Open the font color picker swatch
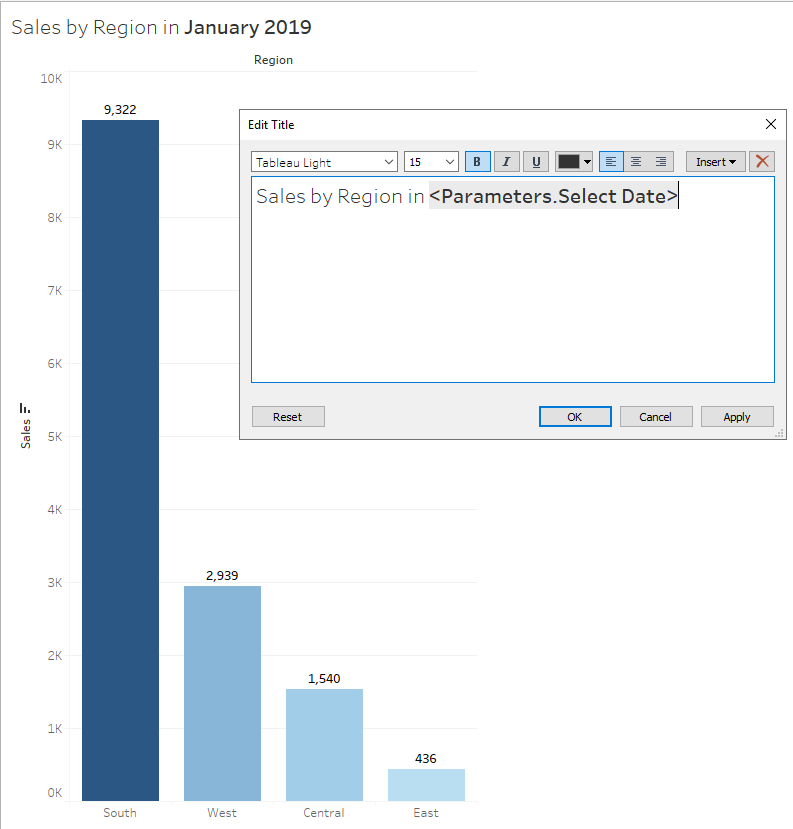This screenshot has width=793, height=829. click(x=574, y=162)
